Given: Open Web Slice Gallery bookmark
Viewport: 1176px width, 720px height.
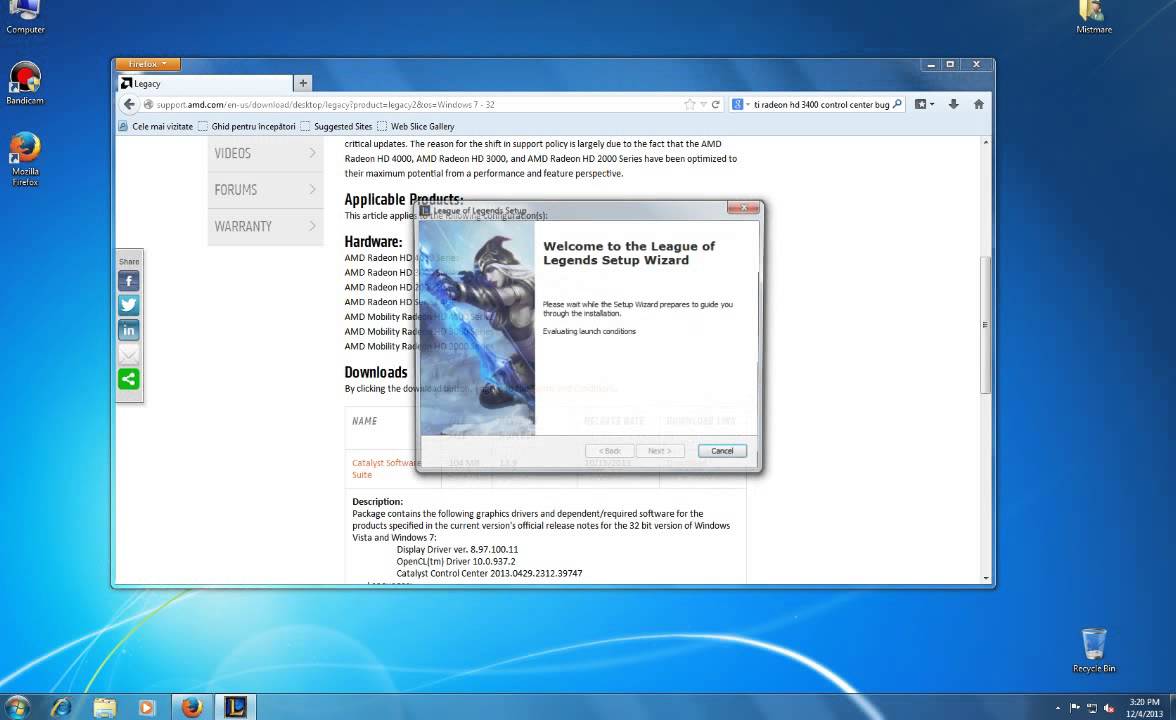Looking at the screenshot, I should point(416,126).
